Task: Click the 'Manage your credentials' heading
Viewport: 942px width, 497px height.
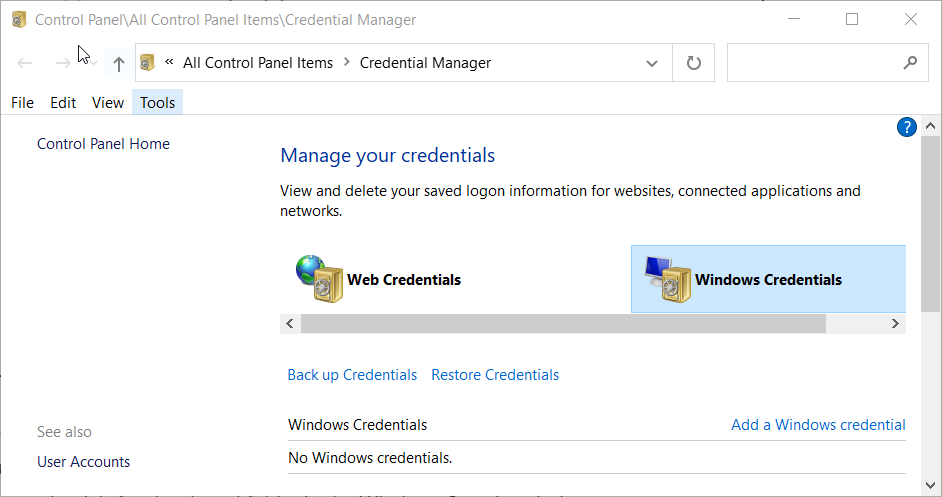Action: click(387, 156)
